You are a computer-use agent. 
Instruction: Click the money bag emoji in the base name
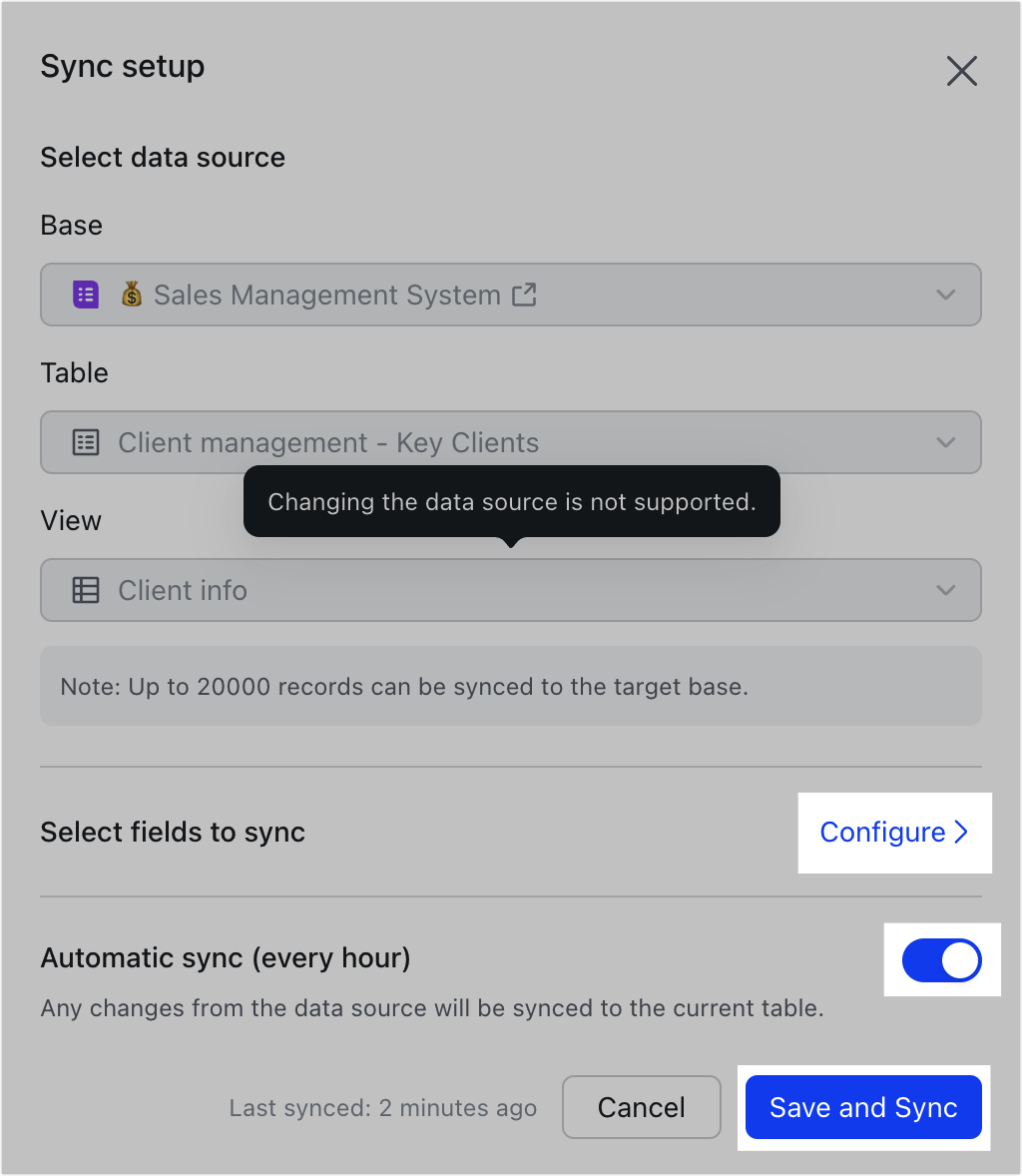click(x=131, y=294)
